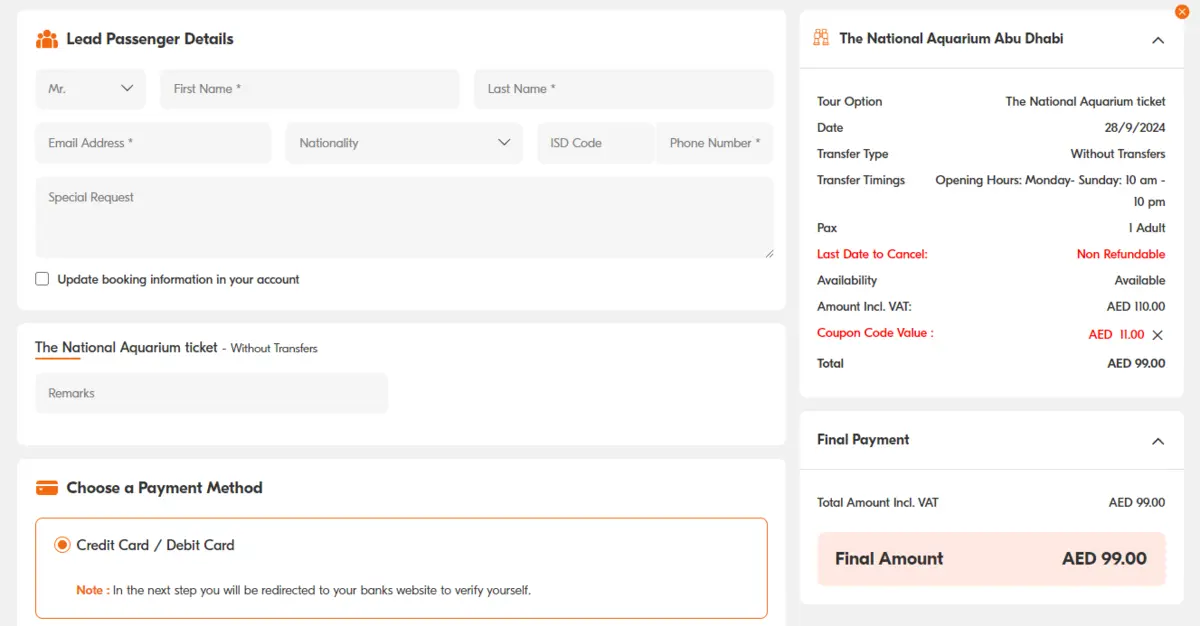The width and height of the screenshot is (1200, 626).
Task: Click into the Special Request text area
Action: pos(405,218)
